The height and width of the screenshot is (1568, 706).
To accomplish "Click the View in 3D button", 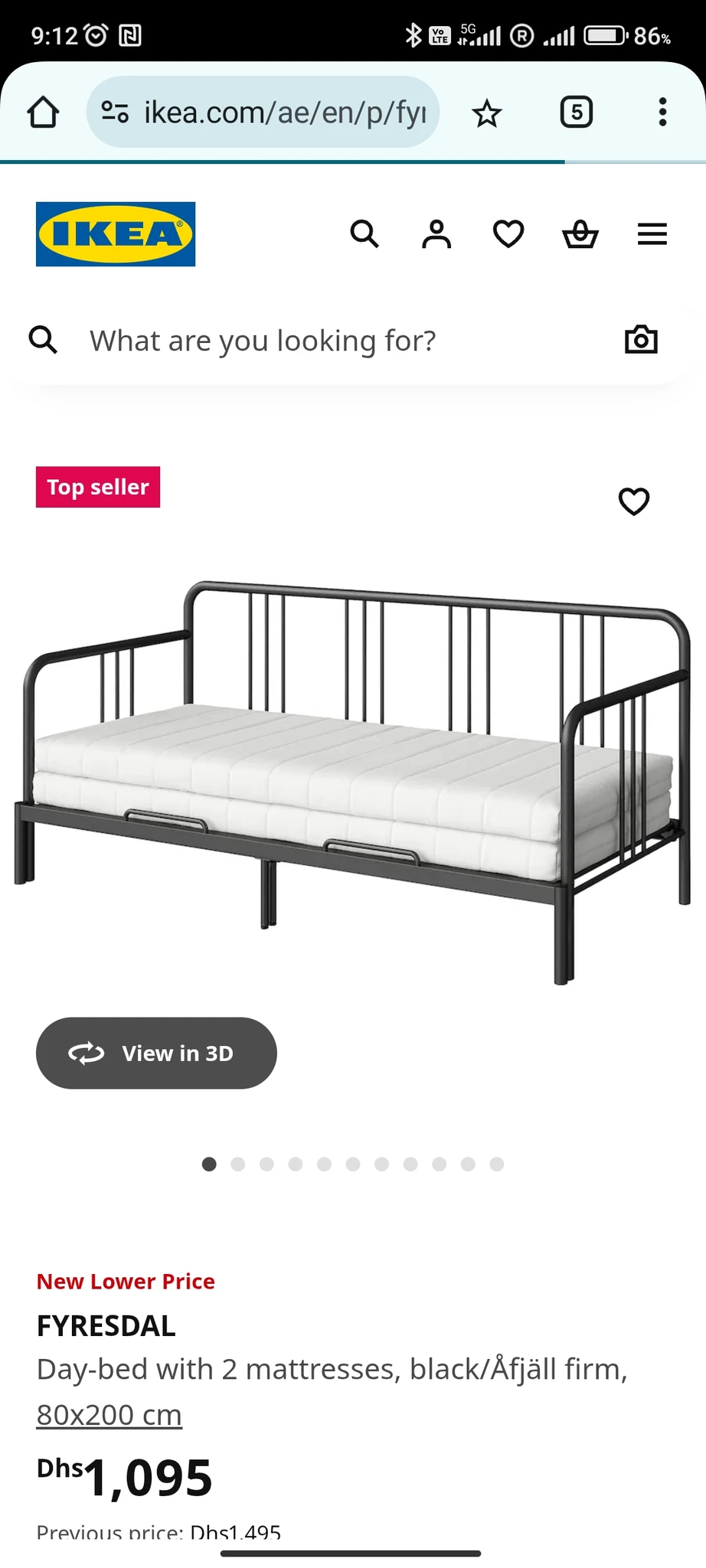I will pos(156,1053).
